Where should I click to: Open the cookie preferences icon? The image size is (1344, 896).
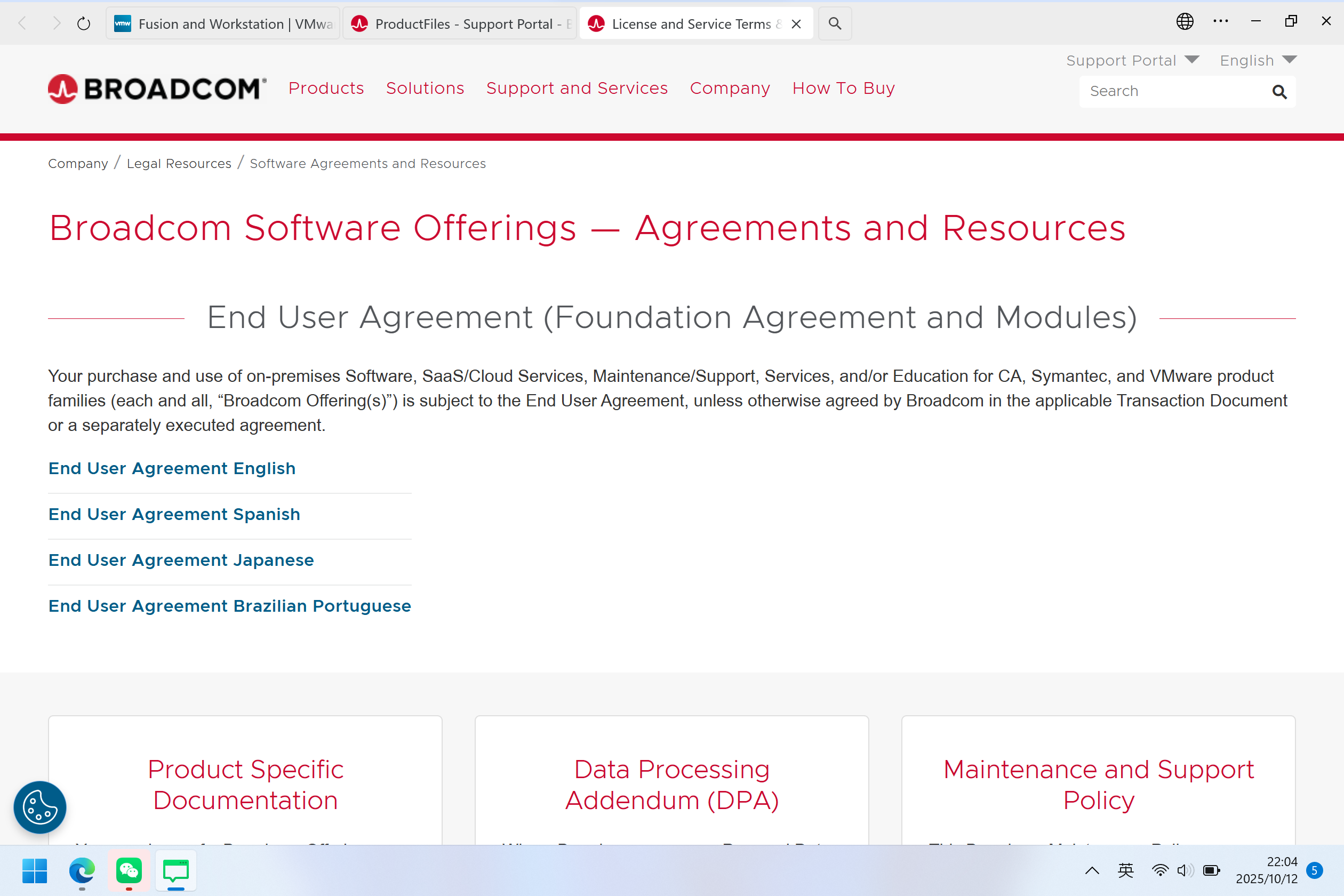pos(40,807)
